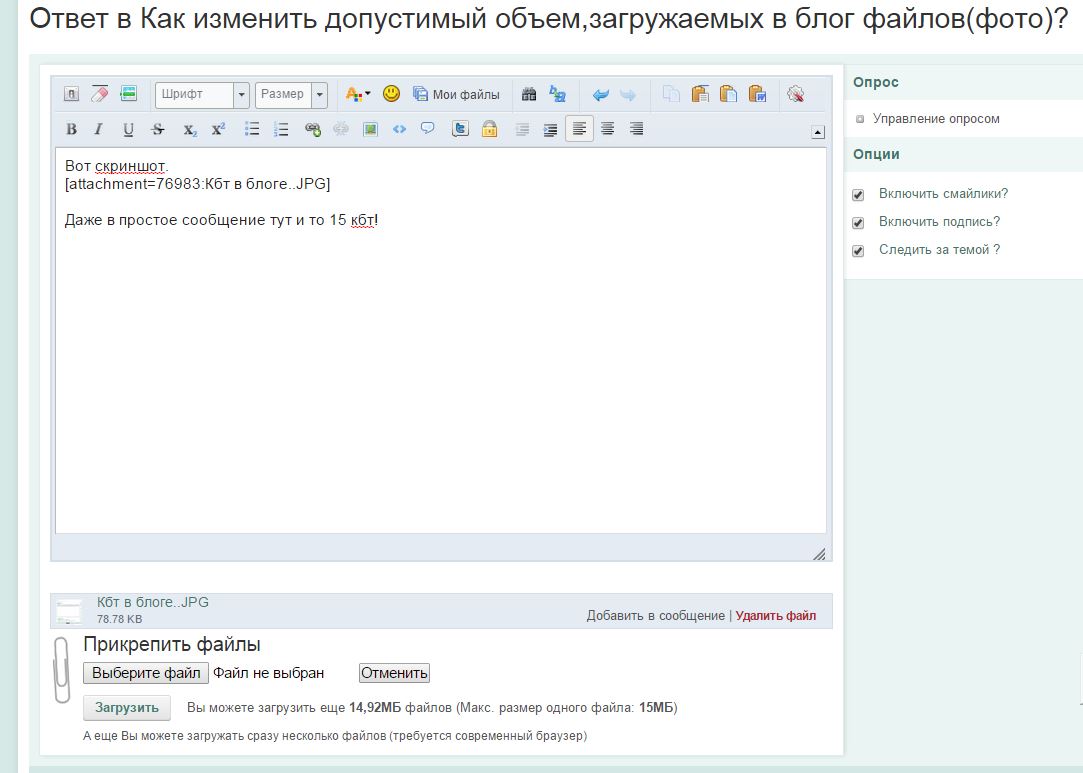The image size is (1083, 773).
Task: Click the "Загрузить" upload button
Action: (127, 707)
